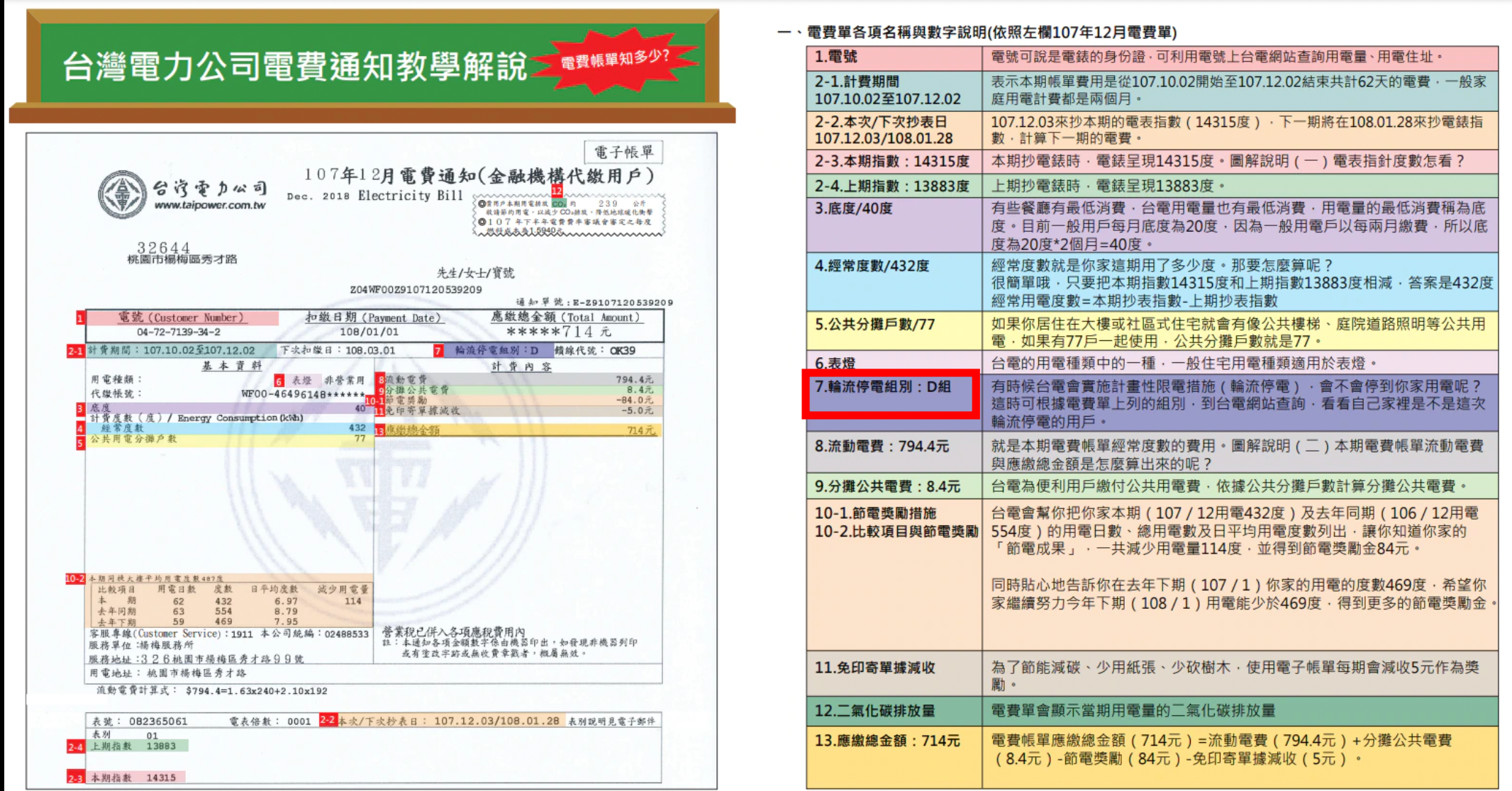Screen dimensions: 1512x791
Task: Click red marker 7 beside 輪流停電組別
Action: point(438,351)
